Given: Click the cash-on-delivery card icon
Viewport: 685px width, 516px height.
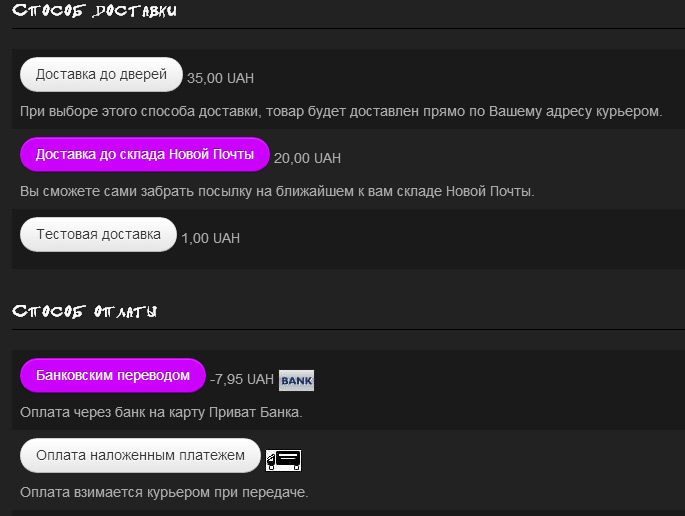Looking at the screenshot, I should coord(284,460).
